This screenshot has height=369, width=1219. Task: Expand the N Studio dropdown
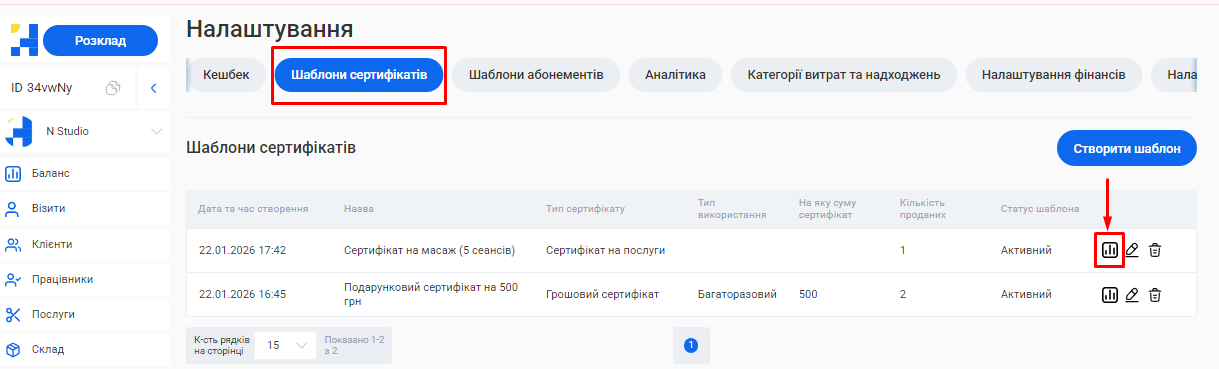[x=156, y=131]
